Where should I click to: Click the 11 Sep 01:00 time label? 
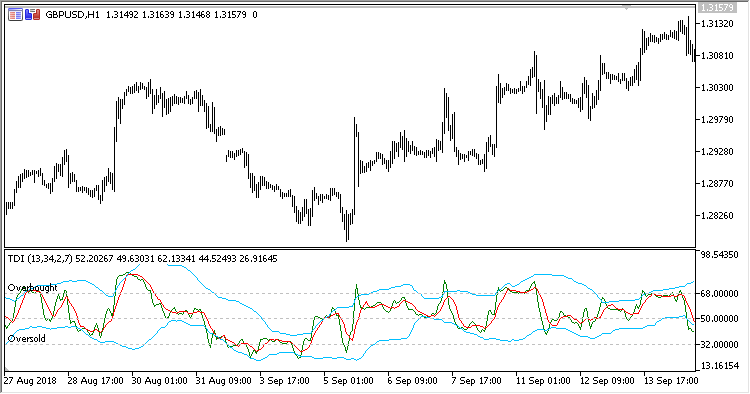pyautogui.click(x=543, y=381)
